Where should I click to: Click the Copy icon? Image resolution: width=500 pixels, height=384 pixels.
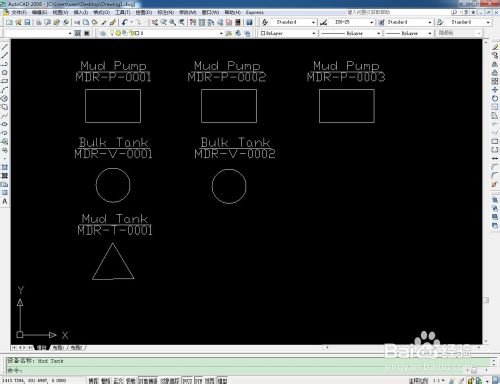pyautogui.click(x=86, y=22)
